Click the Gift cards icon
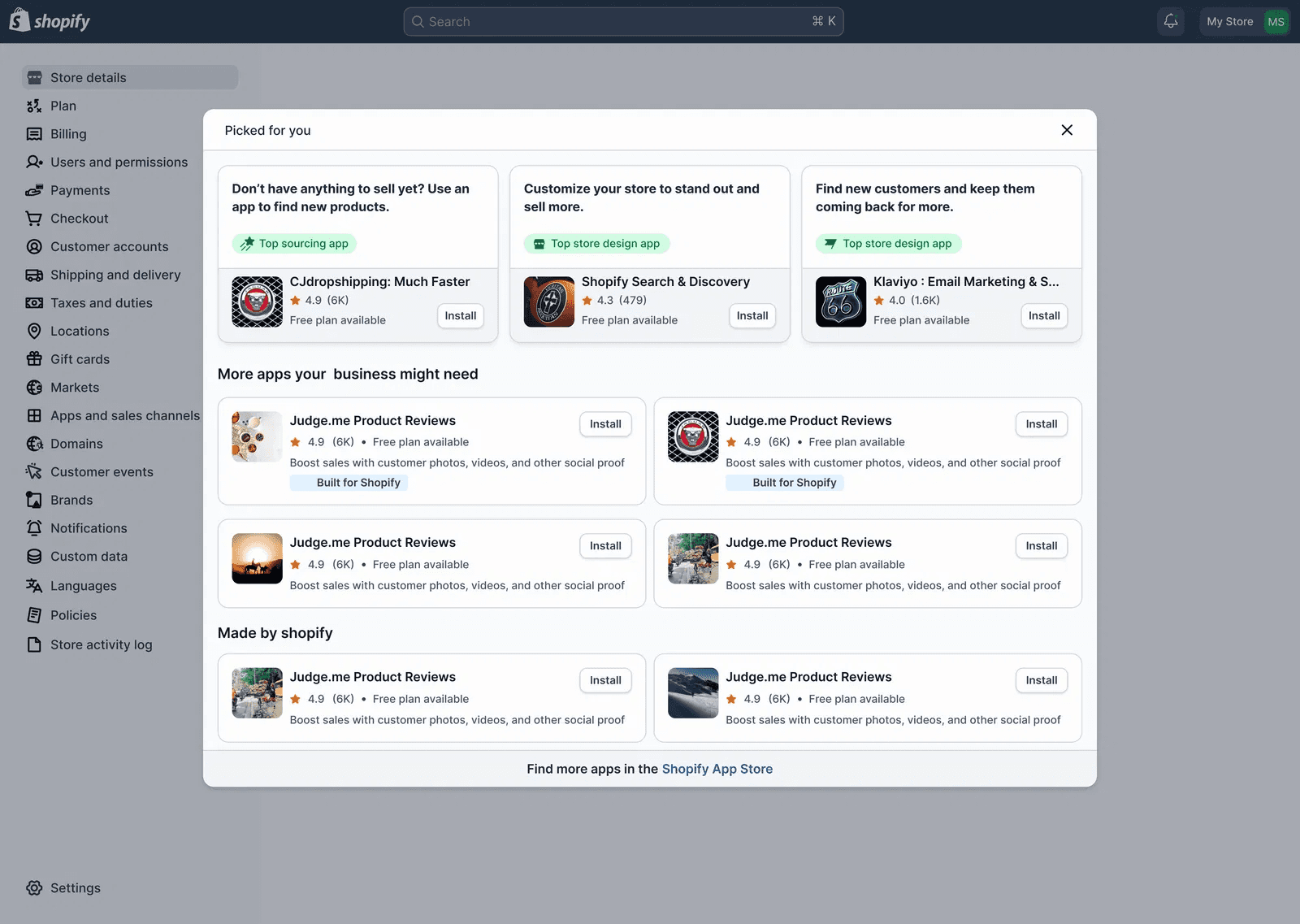 (x=34, y=359)
